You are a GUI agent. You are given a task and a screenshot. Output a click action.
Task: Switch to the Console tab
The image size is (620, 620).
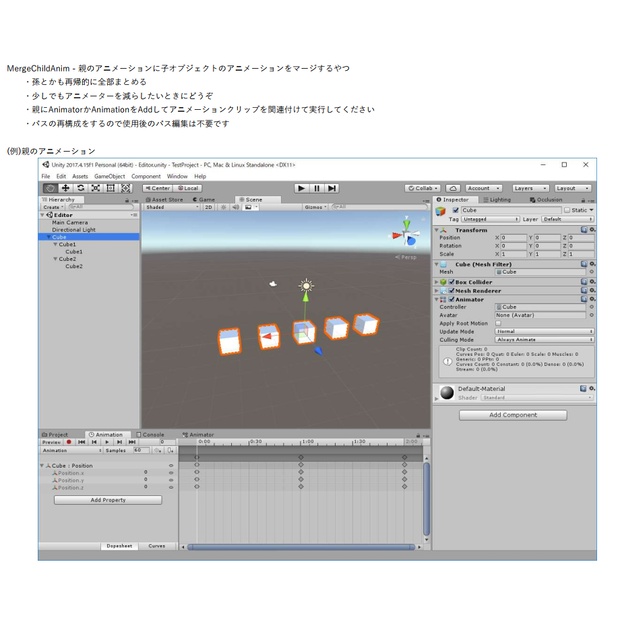coord(150,435)
